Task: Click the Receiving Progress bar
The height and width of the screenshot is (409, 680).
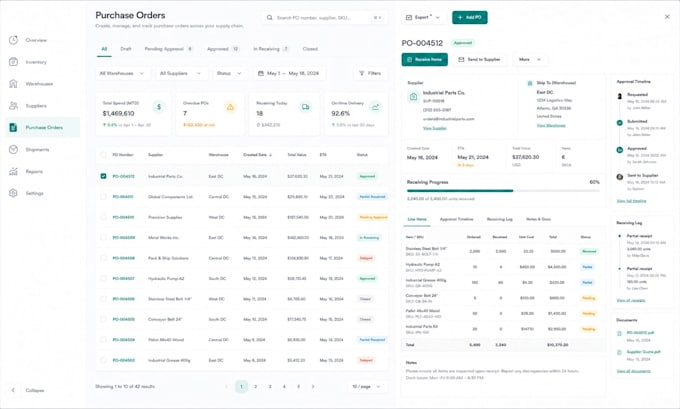Action: click(x=503, y=191)
